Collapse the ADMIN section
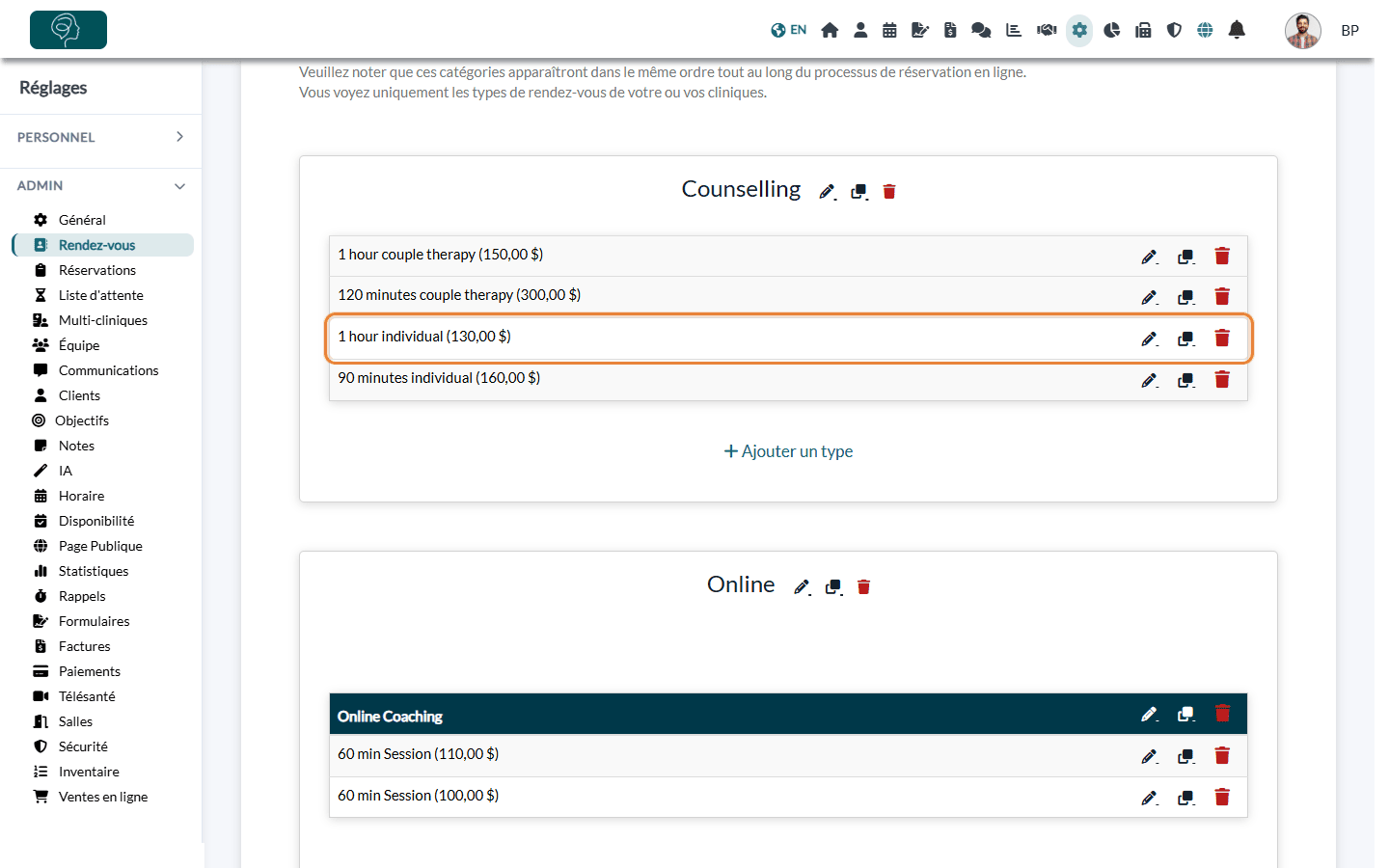The image size is (1389, 868). pos(101,185)
